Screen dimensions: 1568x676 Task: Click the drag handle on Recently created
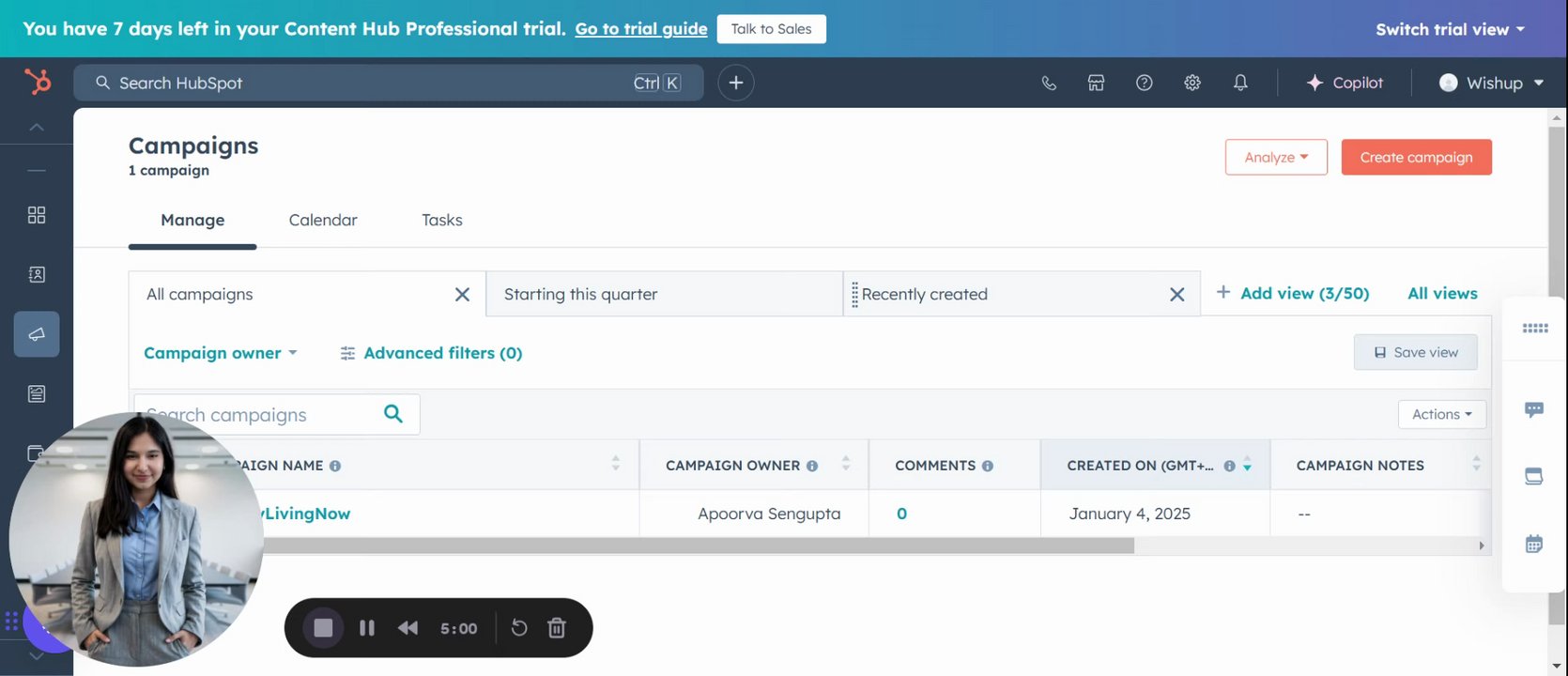click(854, 295)
